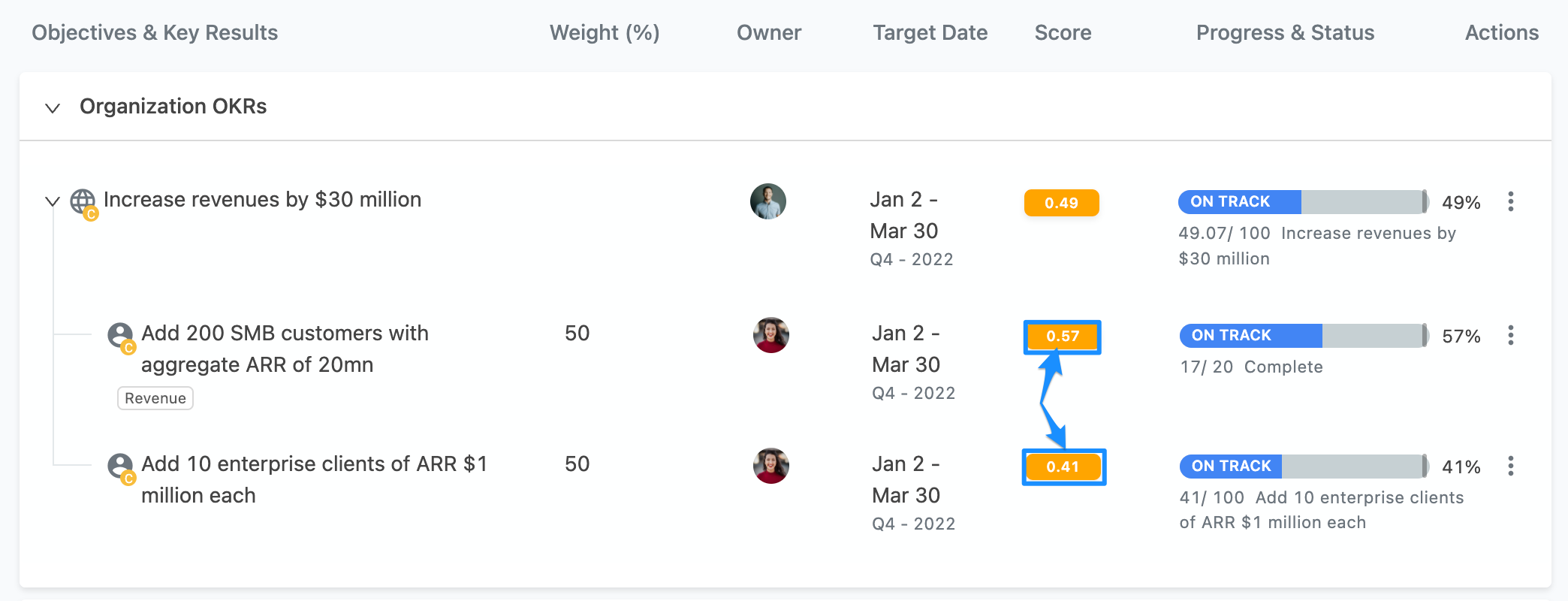The width and height of the screenshot is (1568, 601).
Task: Click the Revenue tag
Action: [155, 398]
